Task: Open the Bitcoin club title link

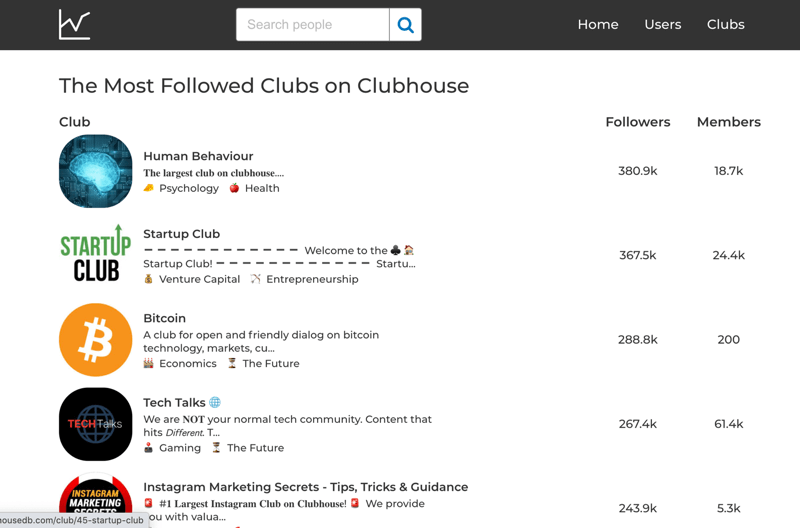Action: click(164, 318)
